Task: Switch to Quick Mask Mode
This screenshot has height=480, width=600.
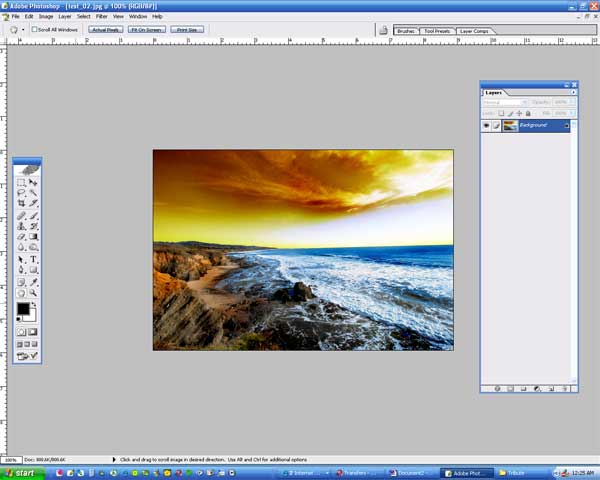Action: (33, 332)
